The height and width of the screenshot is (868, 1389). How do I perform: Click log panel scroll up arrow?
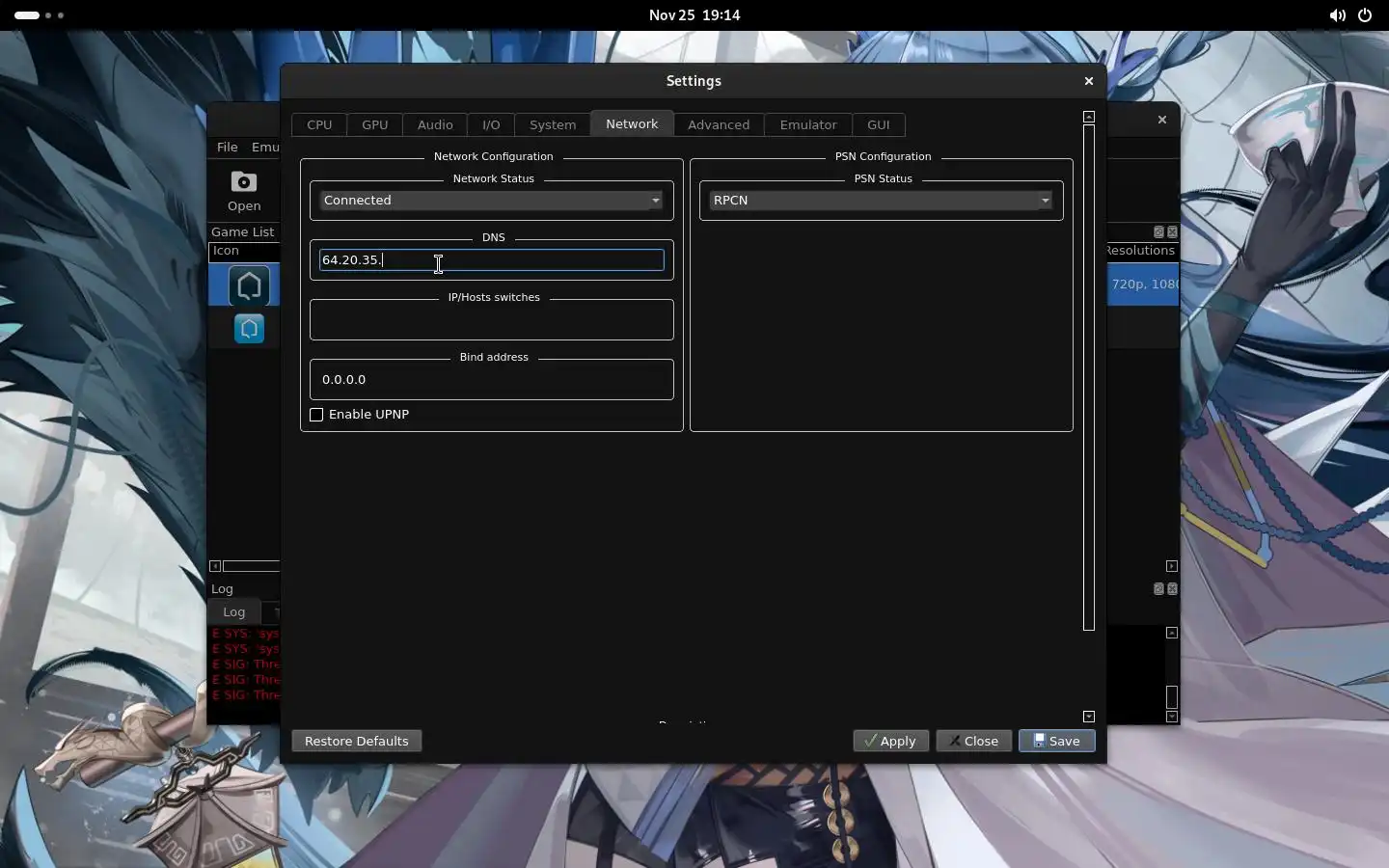[1172, 633]
